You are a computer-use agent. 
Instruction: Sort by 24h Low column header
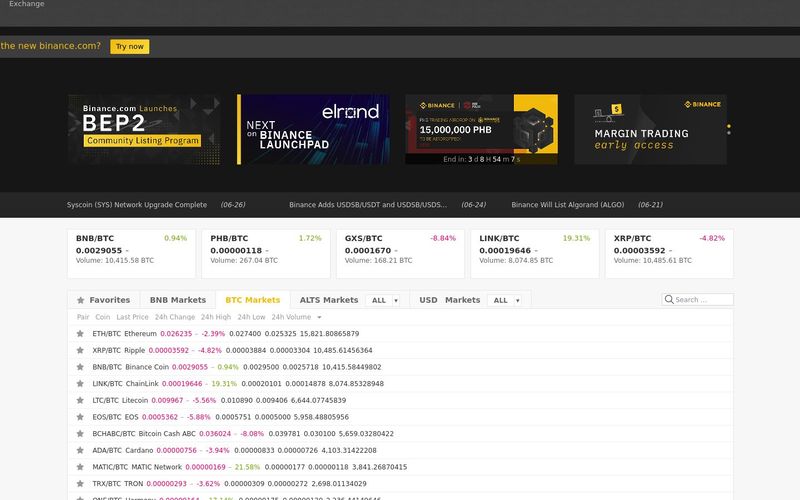point(251,317)
